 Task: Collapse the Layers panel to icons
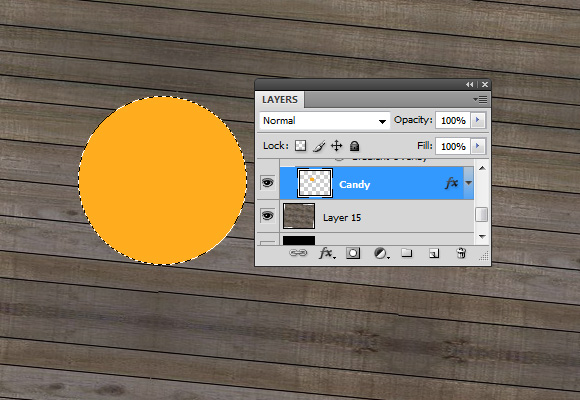tap(469, 85)
